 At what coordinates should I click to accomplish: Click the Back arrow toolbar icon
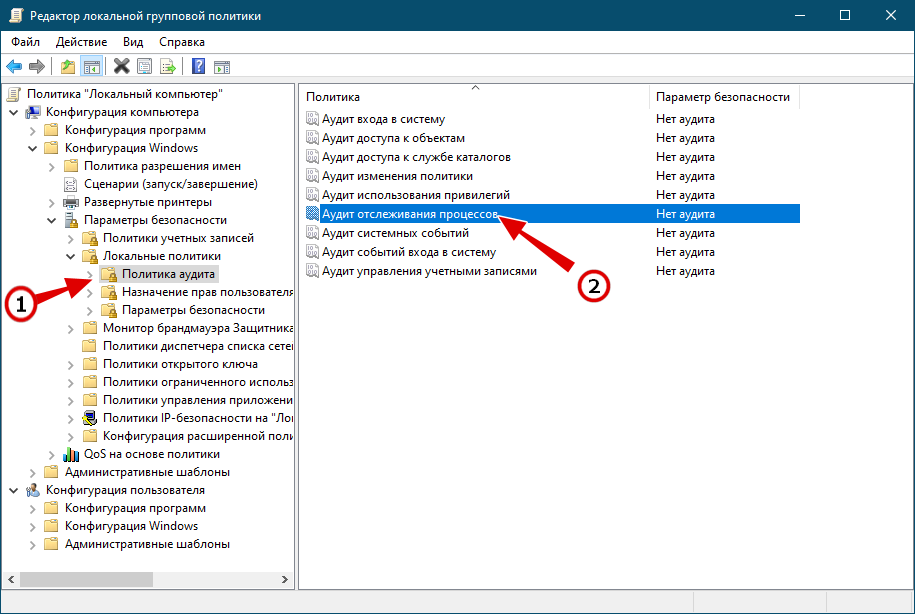tap(15, 67)
